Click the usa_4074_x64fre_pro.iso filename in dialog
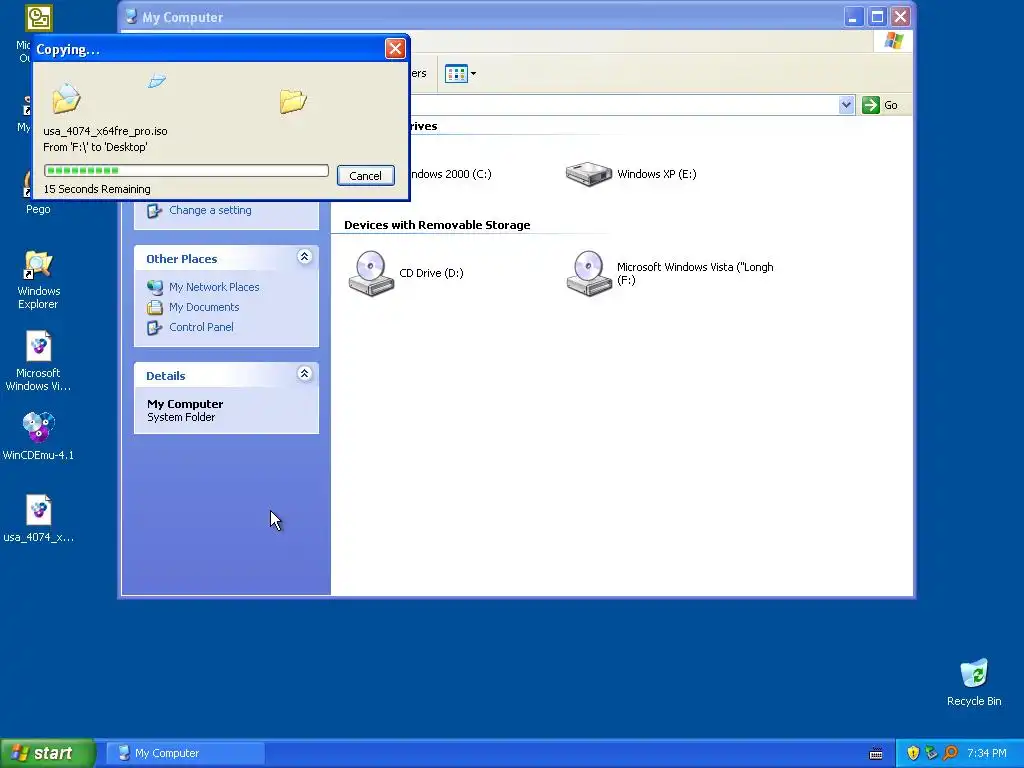 click(105, 131)
